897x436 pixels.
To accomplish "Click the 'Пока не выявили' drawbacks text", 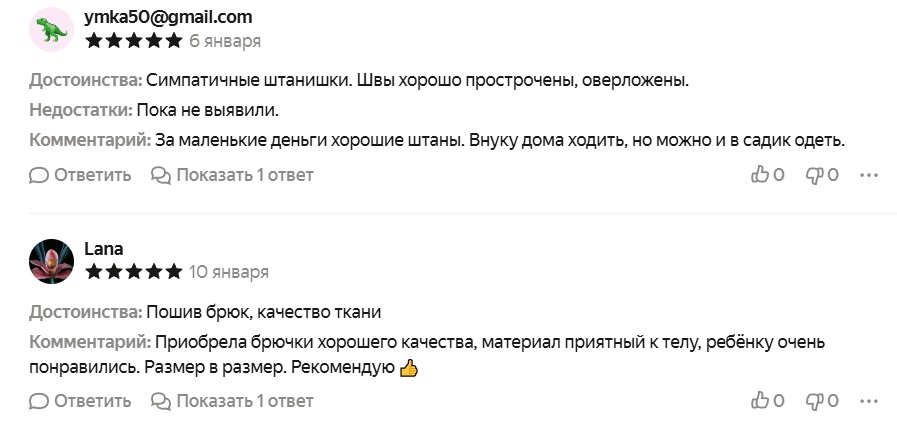I will tap(206, 110).
